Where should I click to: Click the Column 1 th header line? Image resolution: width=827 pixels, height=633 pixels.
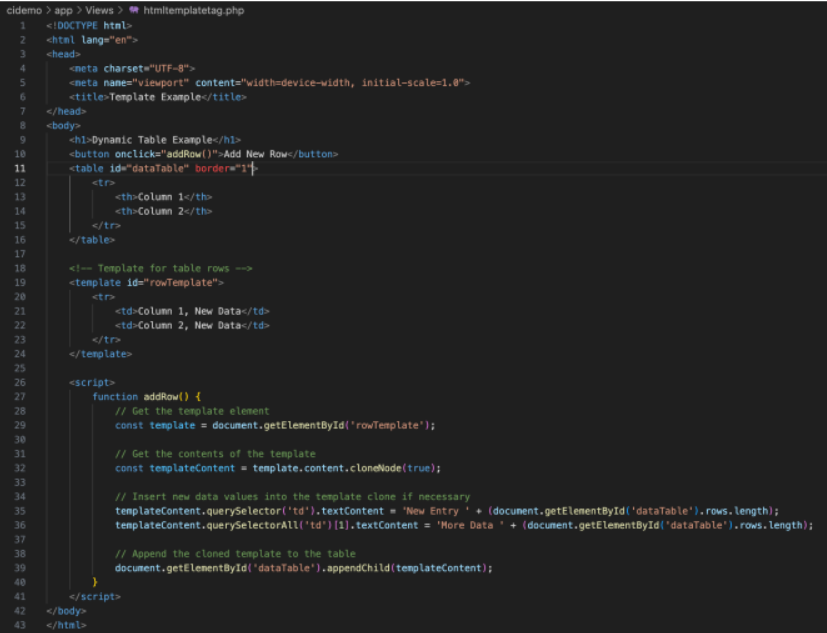[163, 197]
